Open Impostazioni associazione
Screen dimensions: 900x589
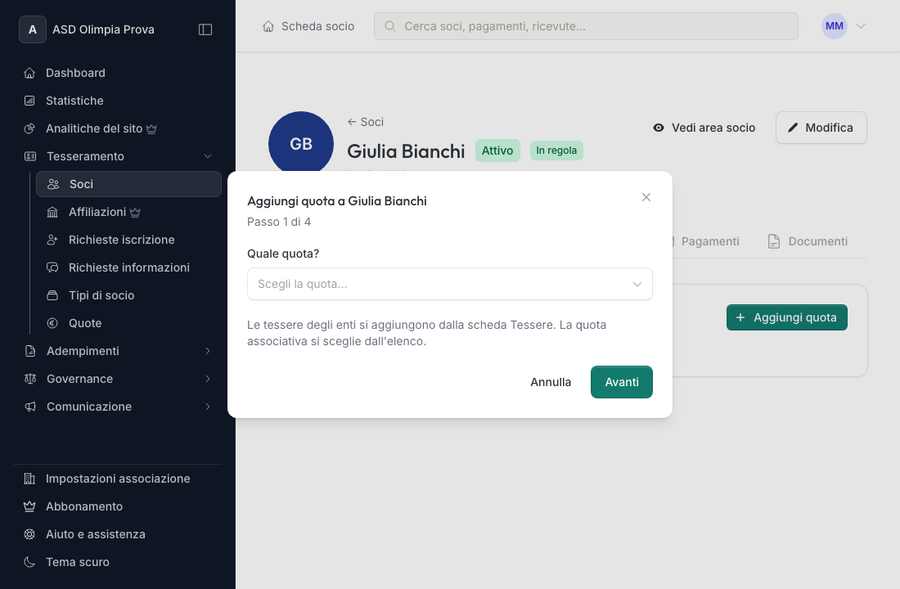click(x=118, y=479)
